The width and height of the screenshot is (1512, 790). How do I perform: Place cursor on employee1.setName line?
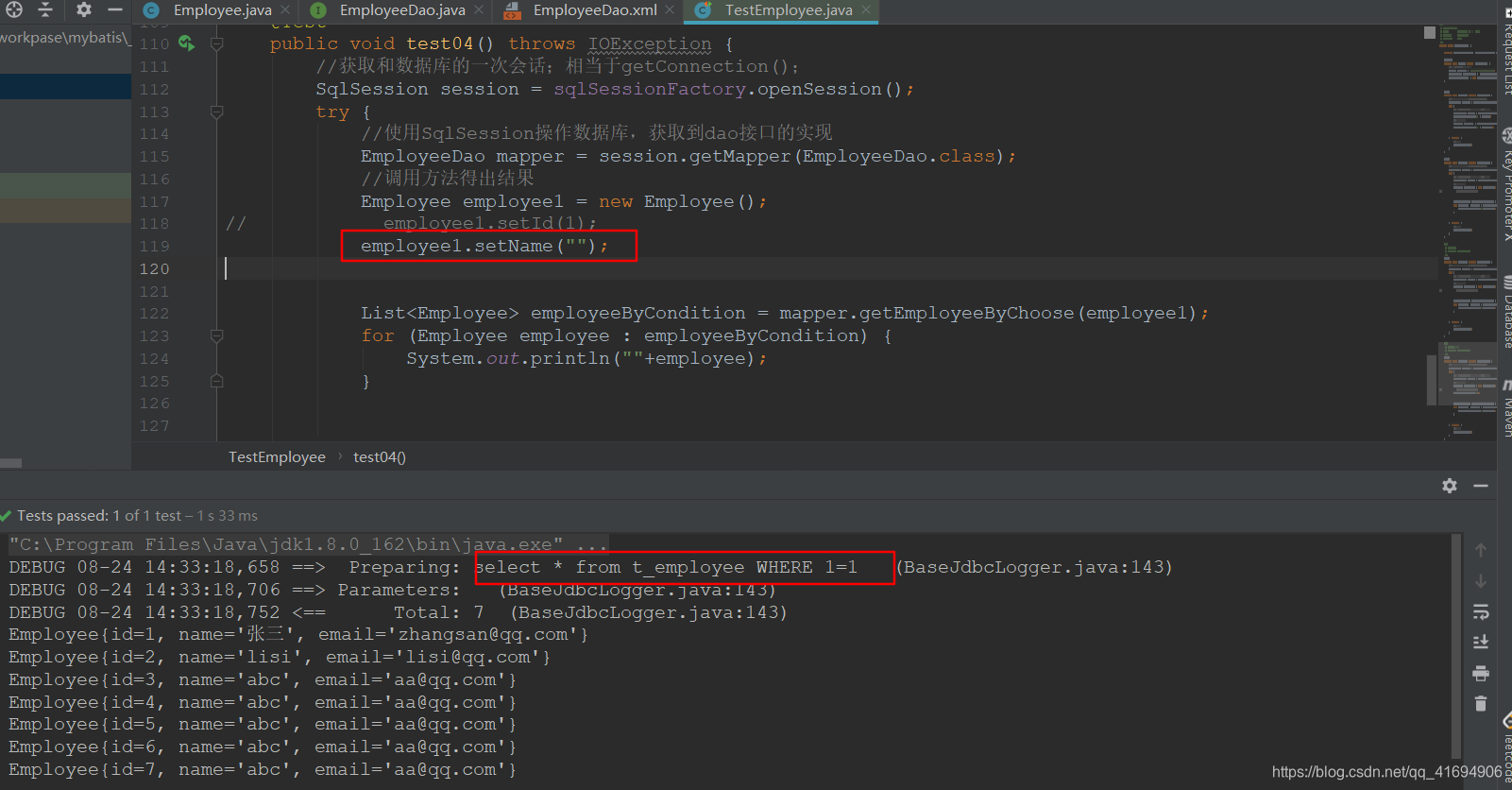click(484, 246)
